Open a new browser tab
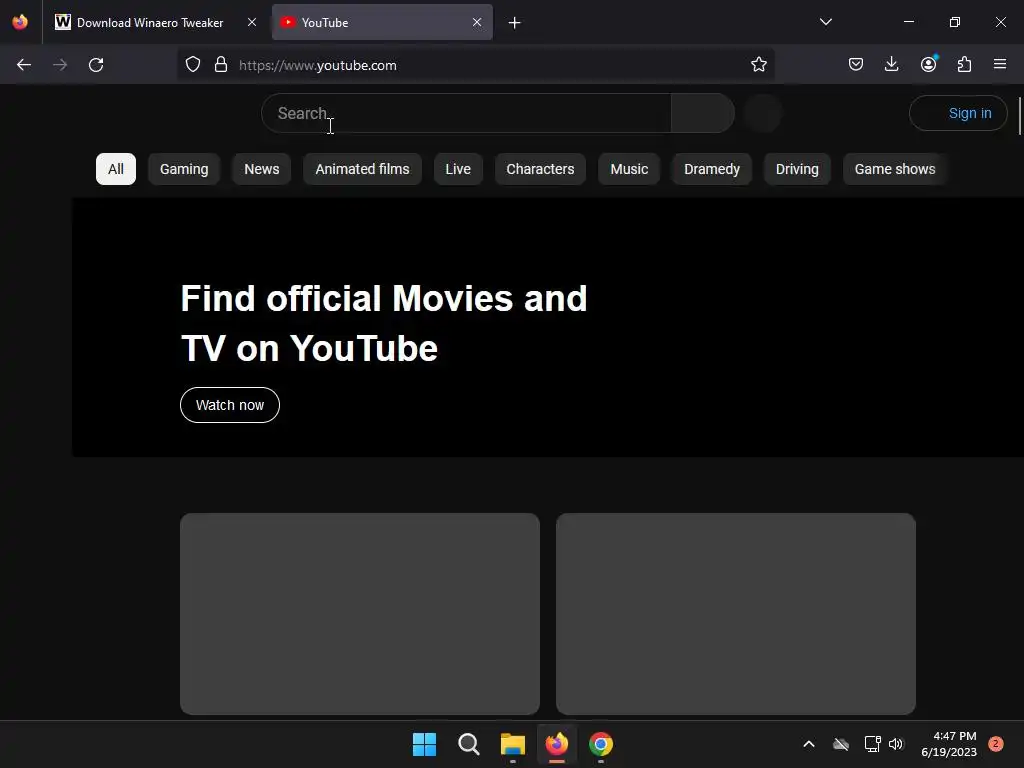Image resolution: width=1024 pixels, height=768 pixels. click(515, 23)
